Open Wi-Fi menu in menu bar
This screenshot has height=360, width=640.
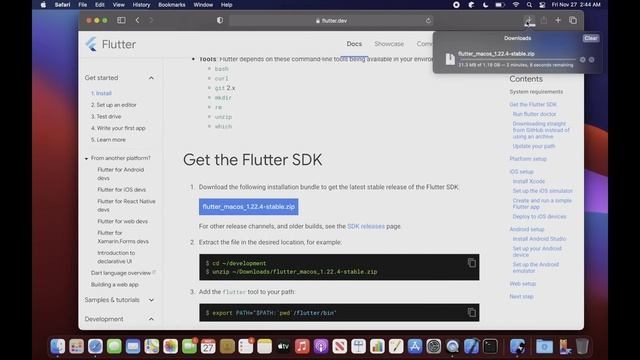[x=516, y=5]
